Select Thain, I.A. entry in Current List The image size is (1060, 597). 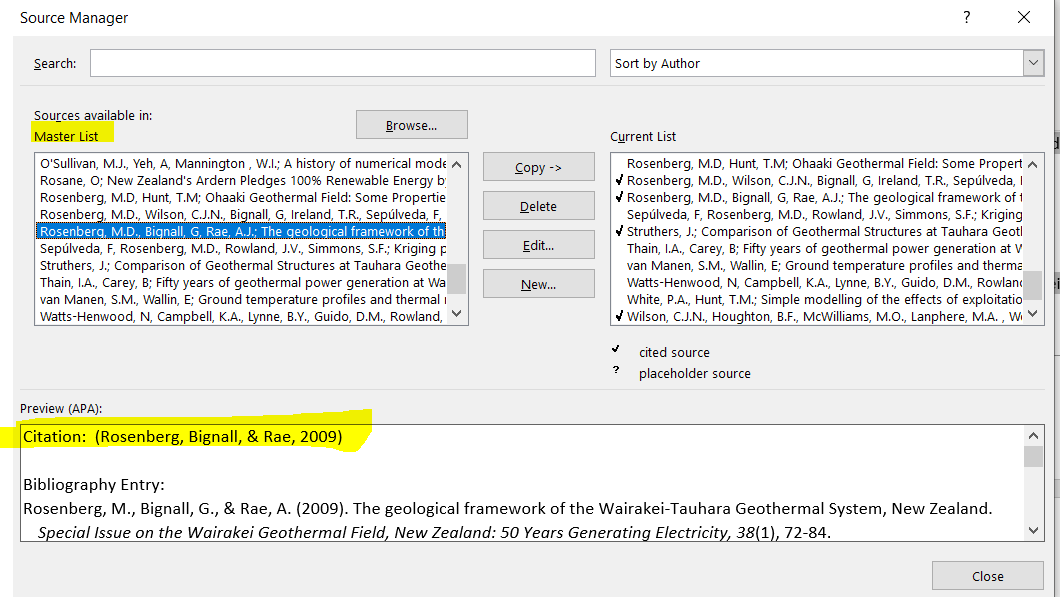pyautogui.click(x=818, y=248)
